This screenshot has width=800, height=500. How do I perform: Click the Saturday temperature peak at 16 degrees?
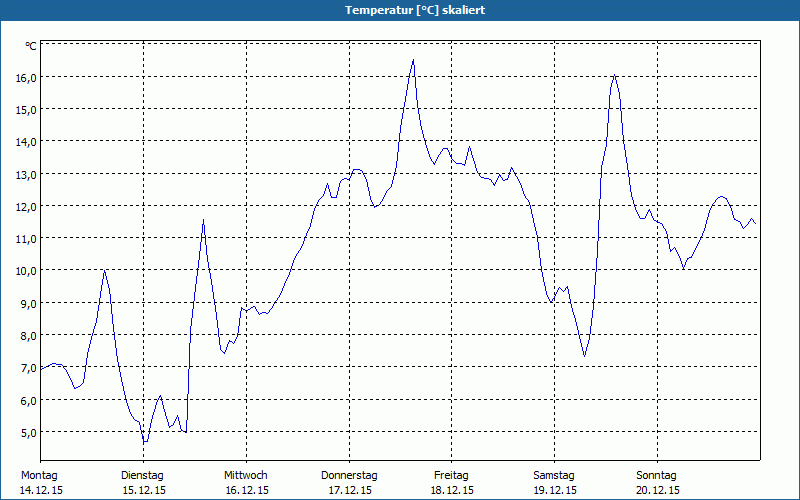point(614,76)
